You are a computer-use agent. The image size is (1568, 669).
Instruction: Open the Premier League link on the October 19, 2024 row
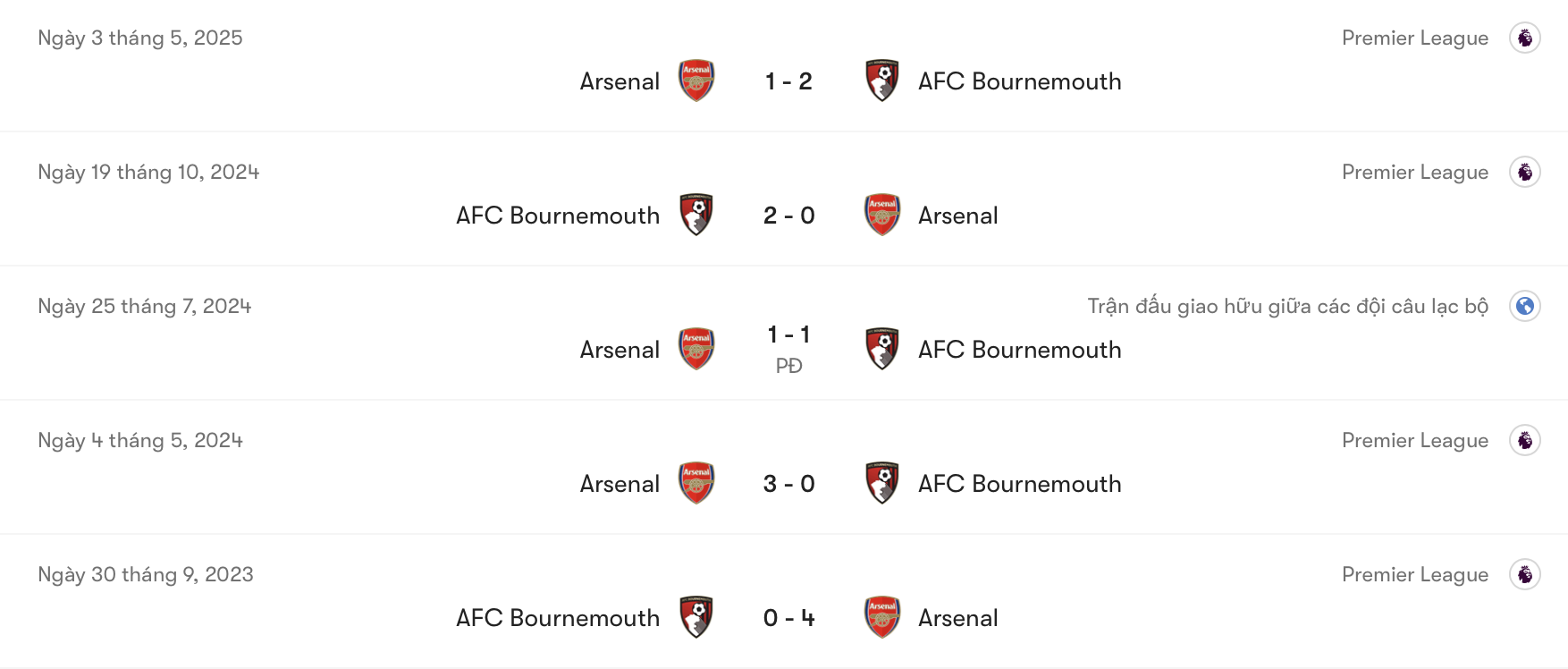click(1414, 172)
